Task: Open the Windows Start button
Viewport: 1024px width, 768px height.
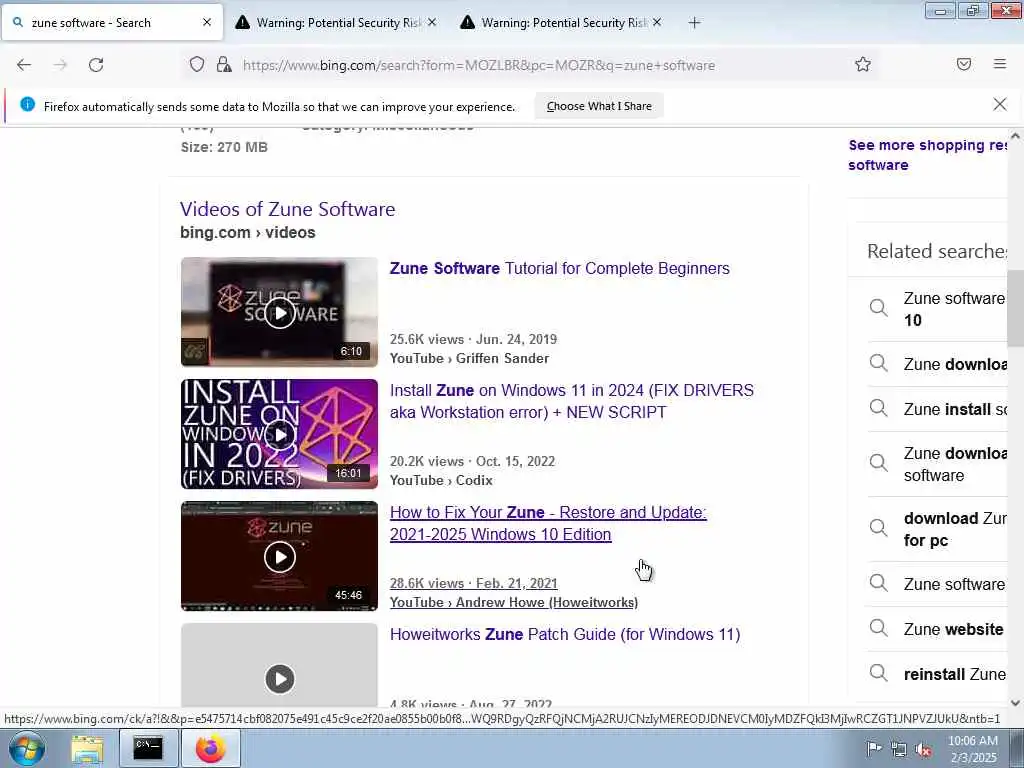Action: 27,749
